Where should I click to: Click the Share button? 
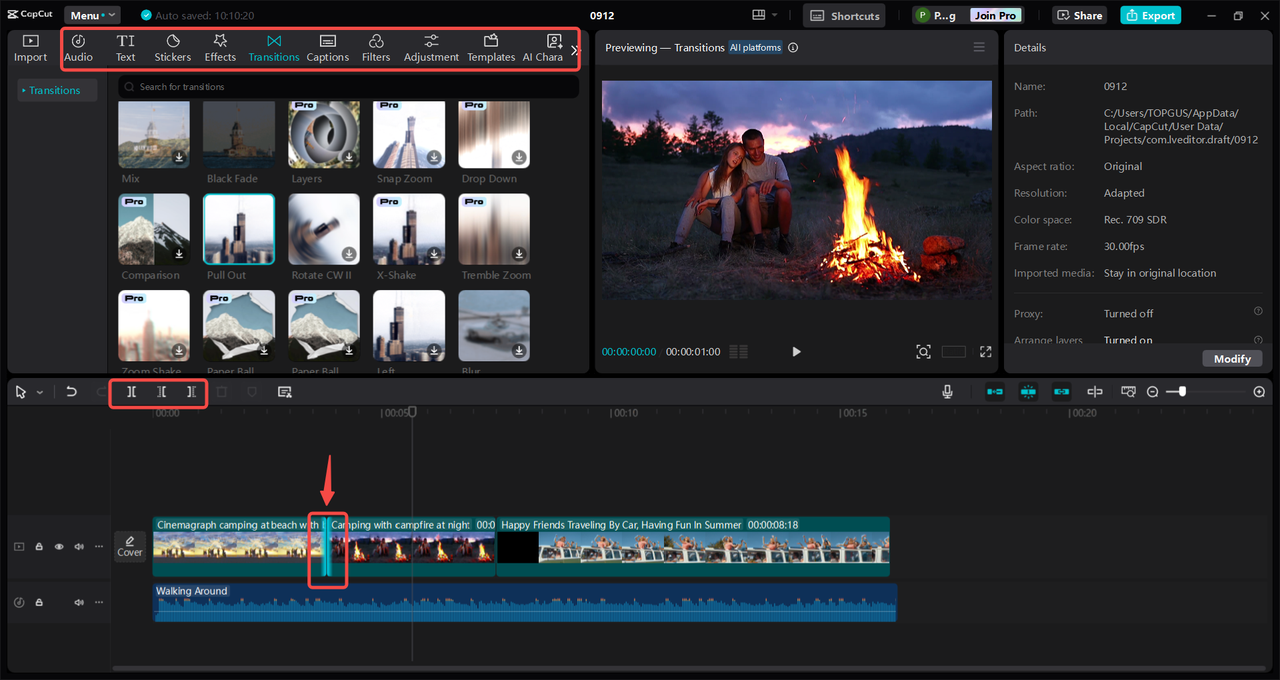click(1079, 15)
